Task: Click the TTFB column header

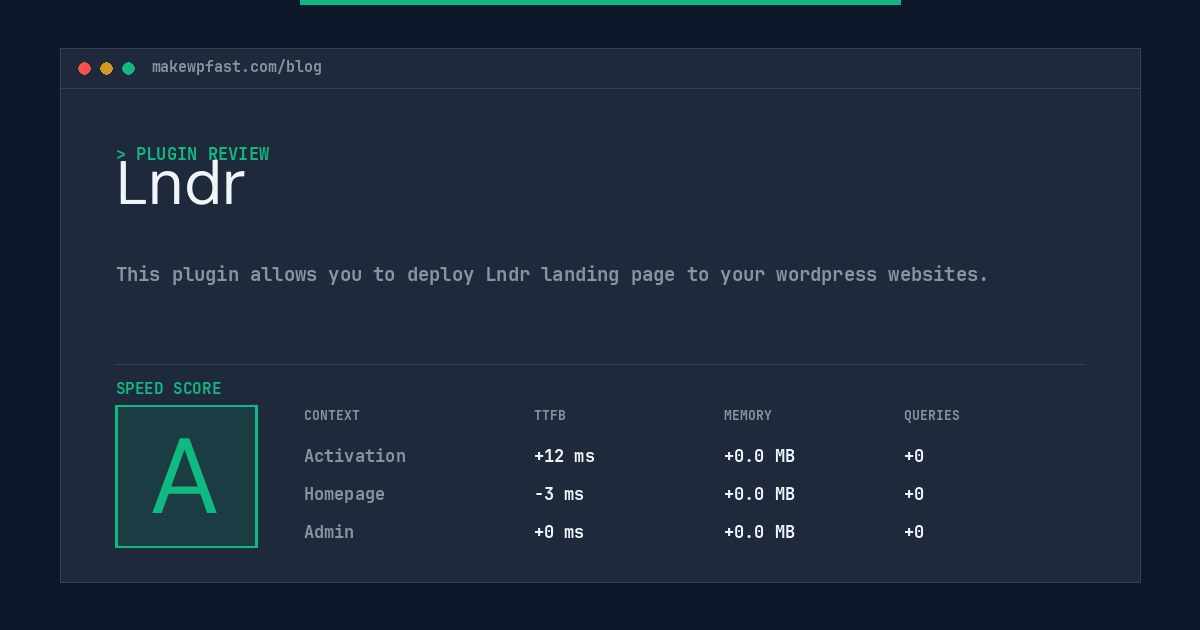Action: point(550,416)
